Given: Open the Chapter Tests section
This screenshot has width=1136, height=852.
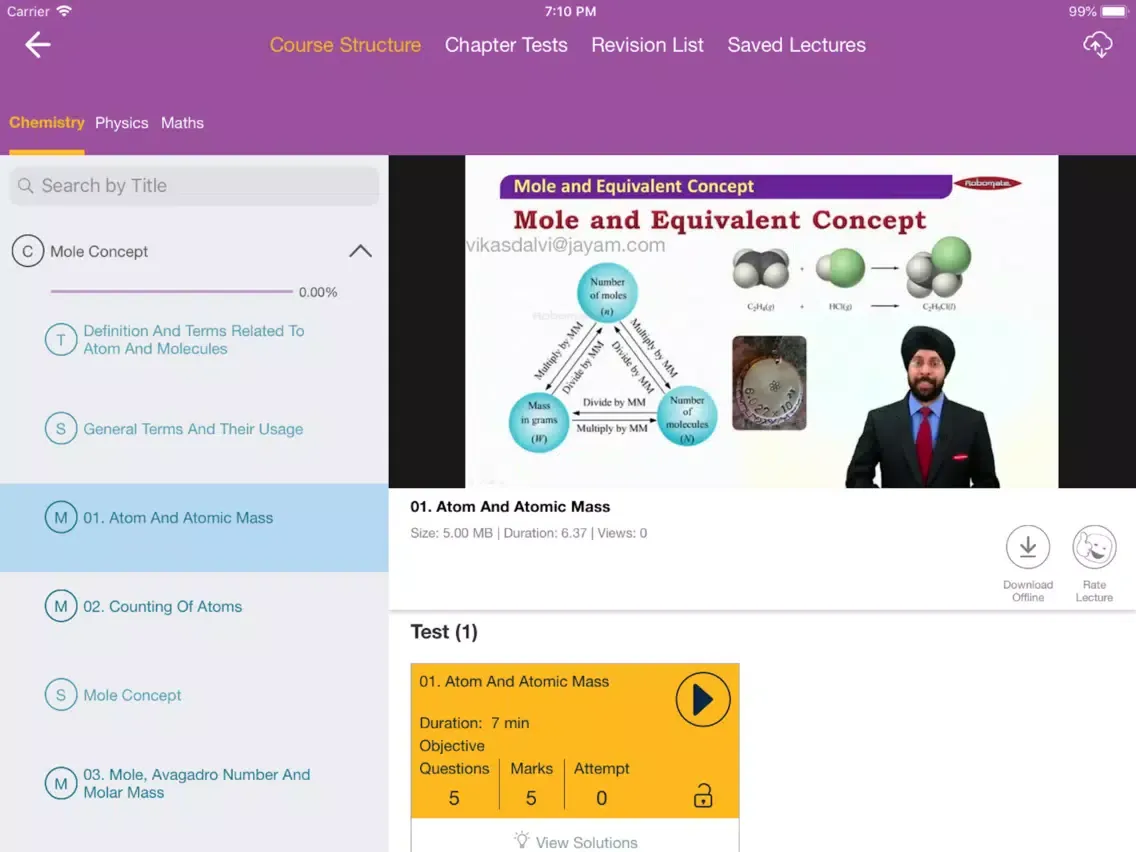Looking at the screenshot, I should (x=506, y=45).
